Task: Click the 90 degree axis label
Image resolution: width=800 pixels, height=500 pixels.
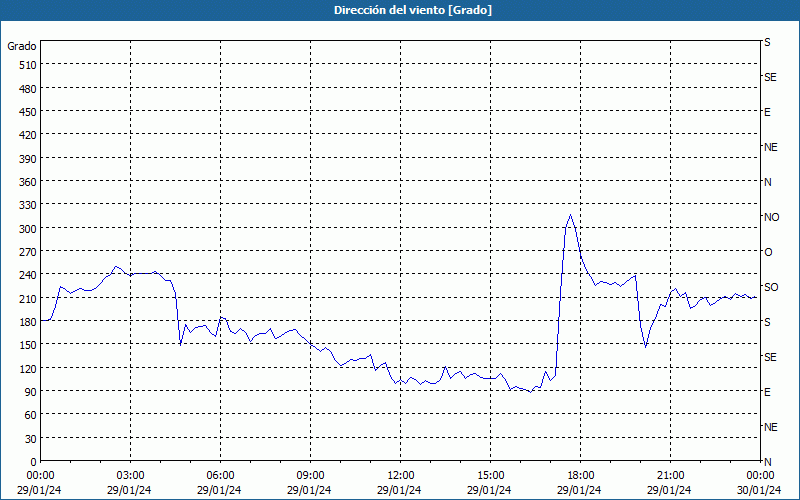Action: click(31, 392)
